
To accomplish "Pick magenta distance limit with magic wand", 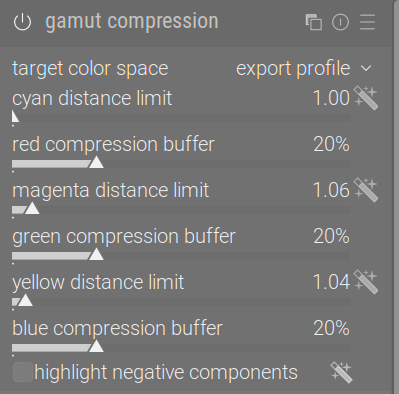I will tap(366, 190).
